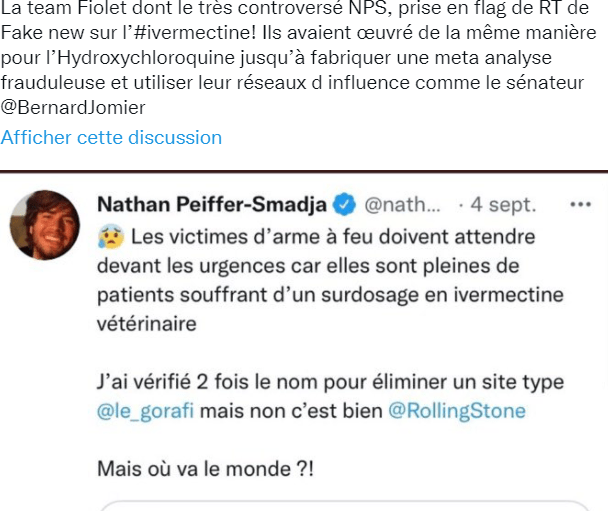
Task: Visit the @RollingStone mention link
Action: pyautogui.click(x=455, y=411)
